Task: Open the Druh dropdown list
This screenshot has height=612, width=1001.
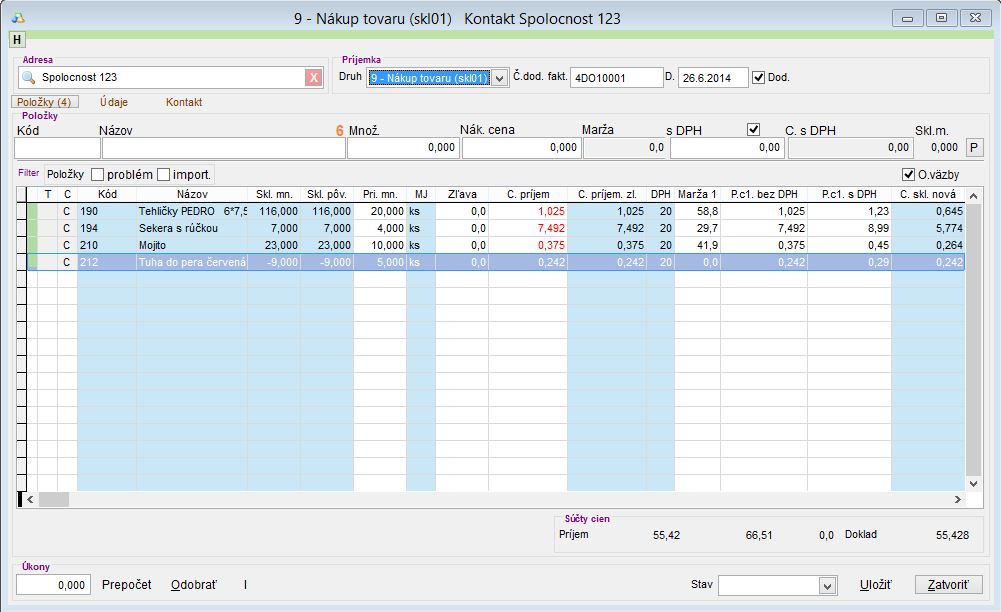Action: tap(500, 78)
